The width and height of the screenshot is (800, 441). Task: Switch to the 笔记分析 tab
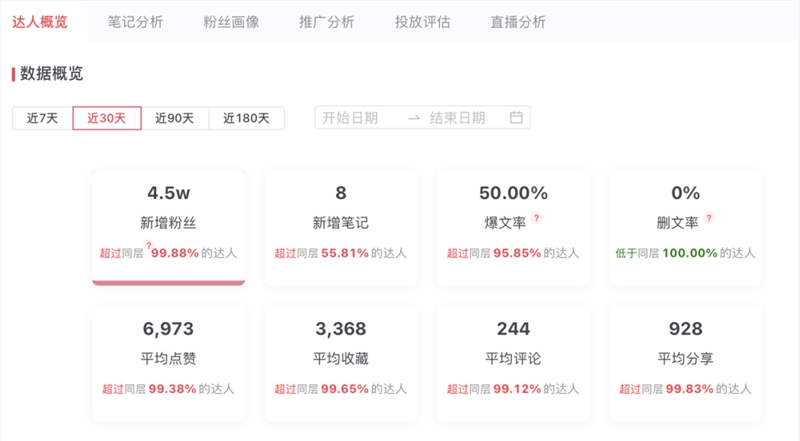coord(135,22)
